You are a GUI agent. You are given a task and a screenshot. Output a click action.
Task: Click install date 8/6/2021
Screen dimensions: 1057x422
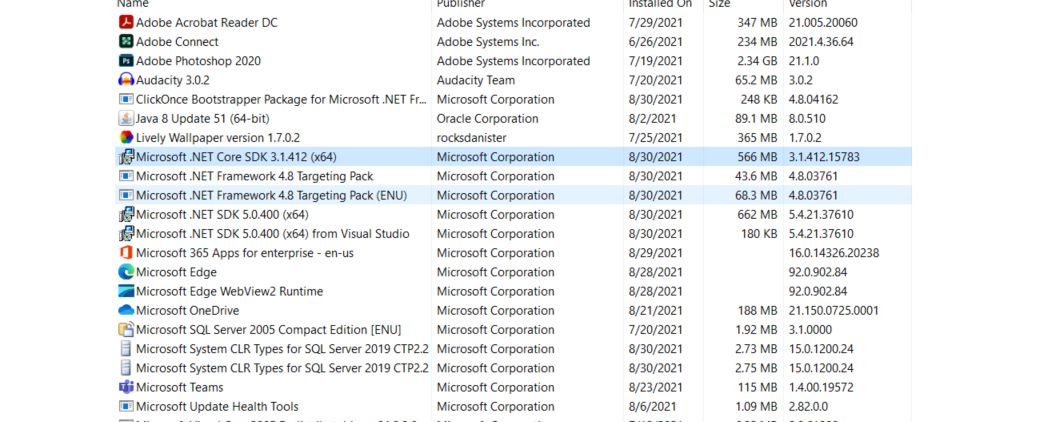(651, 406)
